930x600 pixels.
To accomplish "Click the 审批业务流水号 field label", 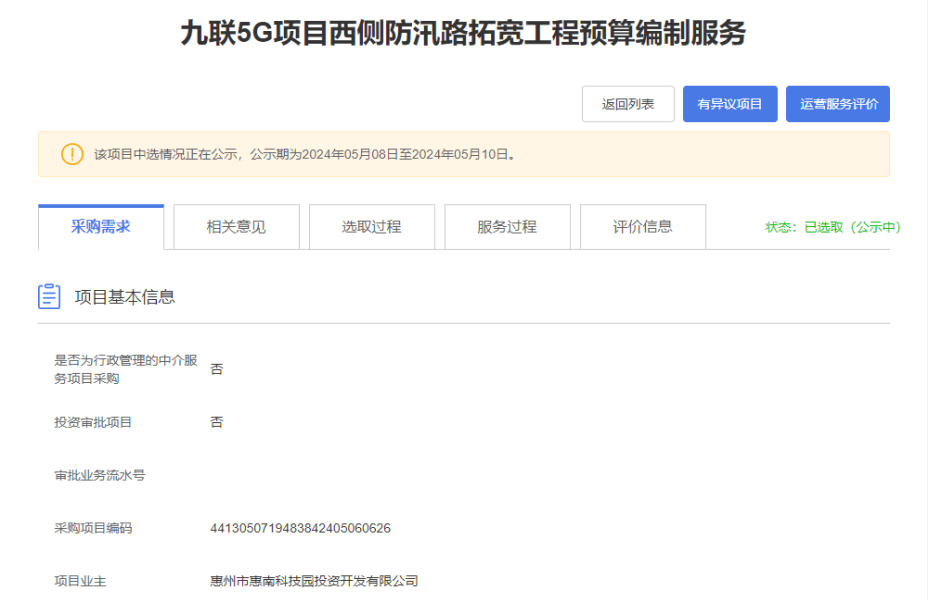I will pyautogui.click(x=100, y=475).
